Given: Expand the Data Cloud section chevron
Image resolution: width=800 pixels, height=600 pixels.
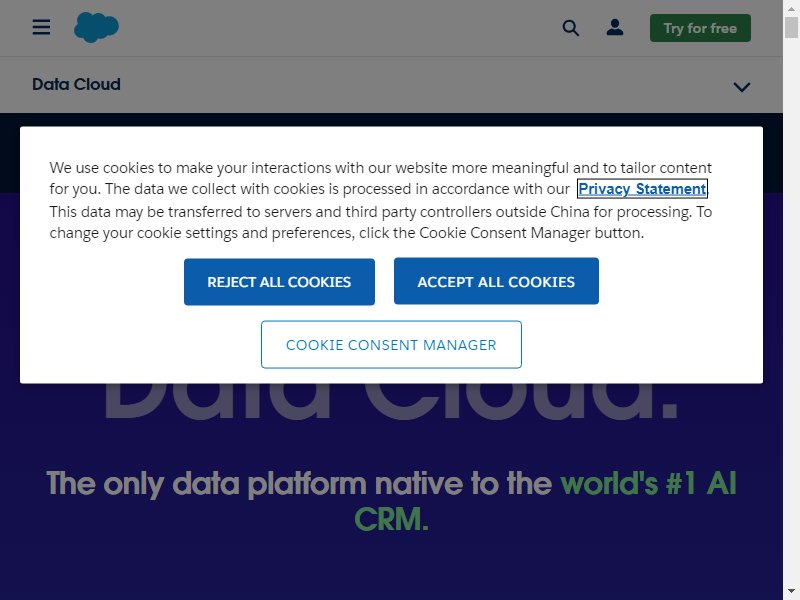Looking at the screenshot, I should (x=741, y=87).
